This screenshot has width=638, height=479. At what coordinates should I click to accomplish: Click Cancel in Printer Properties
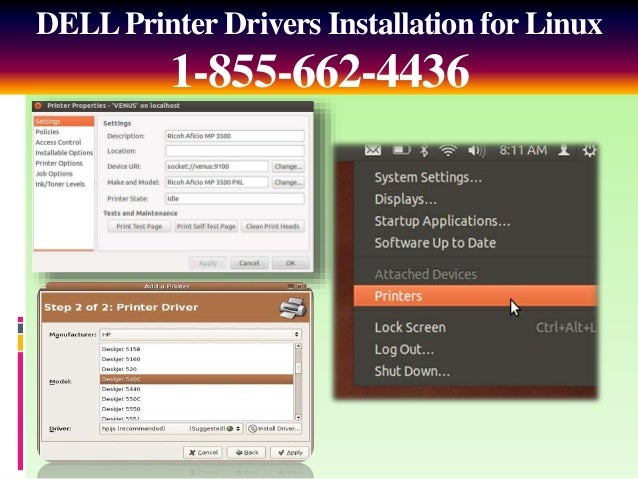point(249,263)
